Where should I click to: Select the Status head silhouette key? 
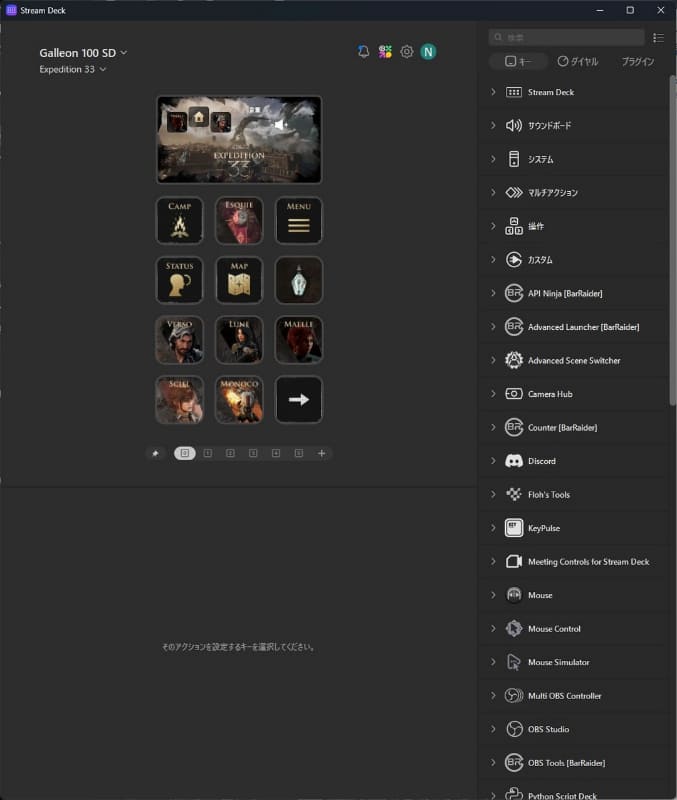tap(179, 280)
